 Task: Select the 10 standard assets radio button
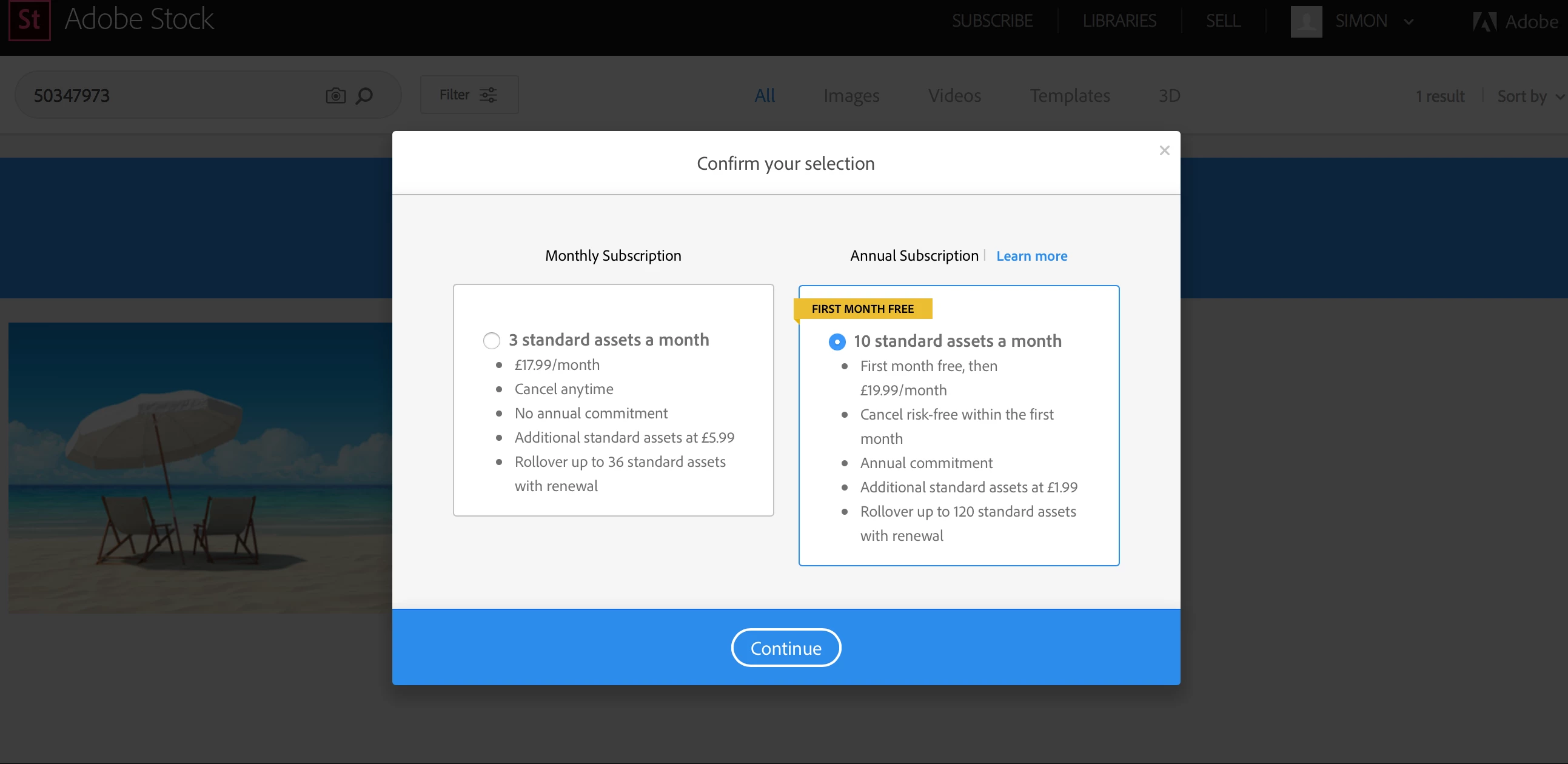tap(836, 341)
